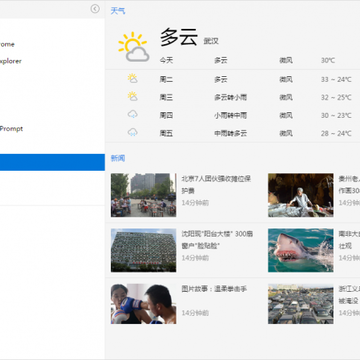Open the old man in cave thumbnail
This screenshot has width=360, height=360.
point(301,195)
